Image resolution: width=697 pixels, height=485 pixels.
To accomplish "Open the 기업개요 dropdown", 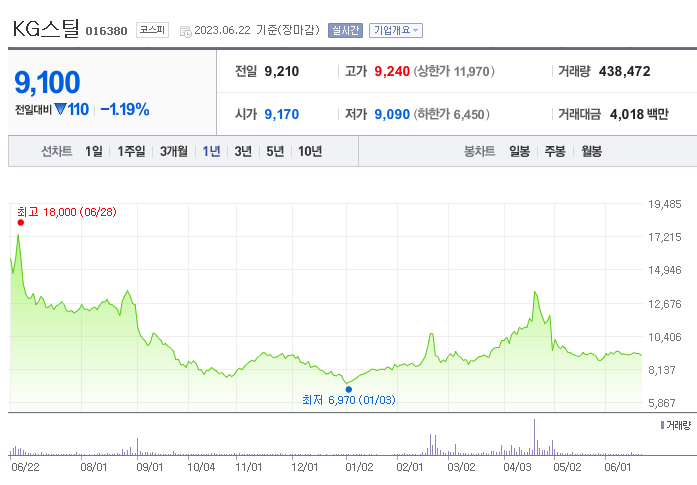I will coord(396,30).
